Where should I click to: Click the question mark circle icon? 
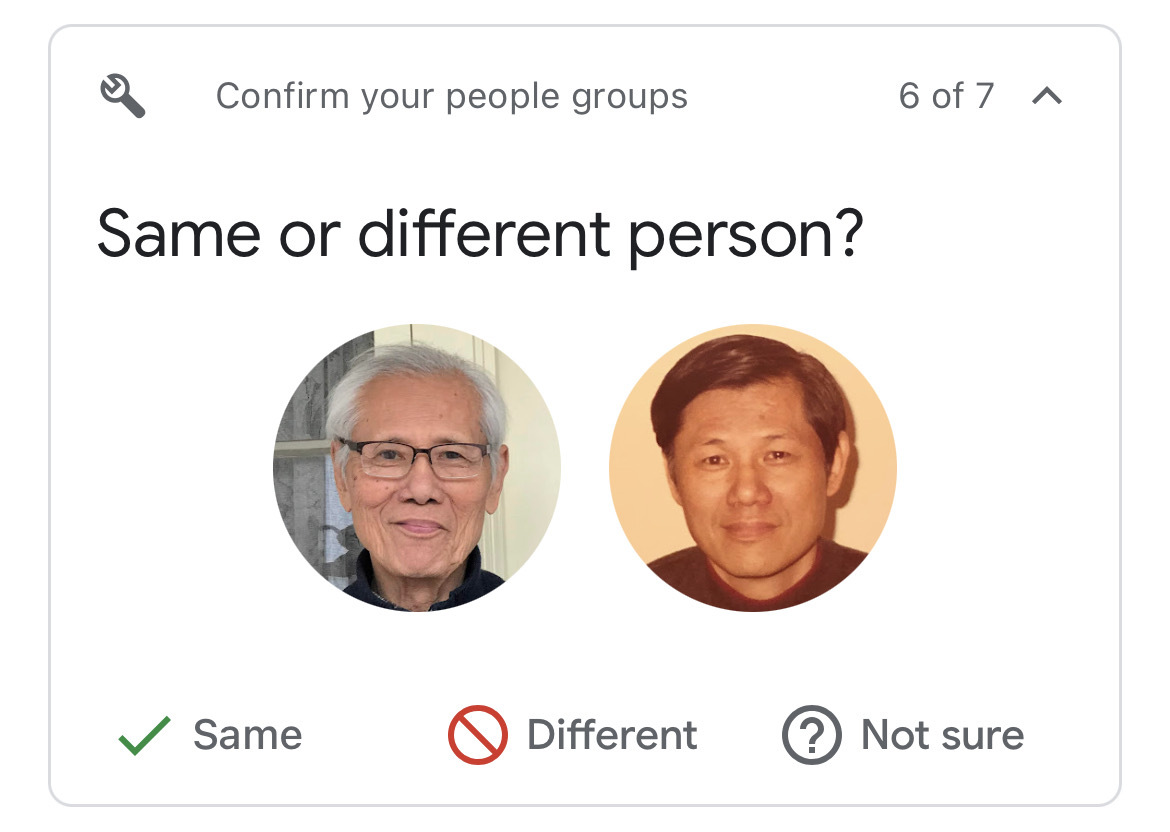click(812, 735)
